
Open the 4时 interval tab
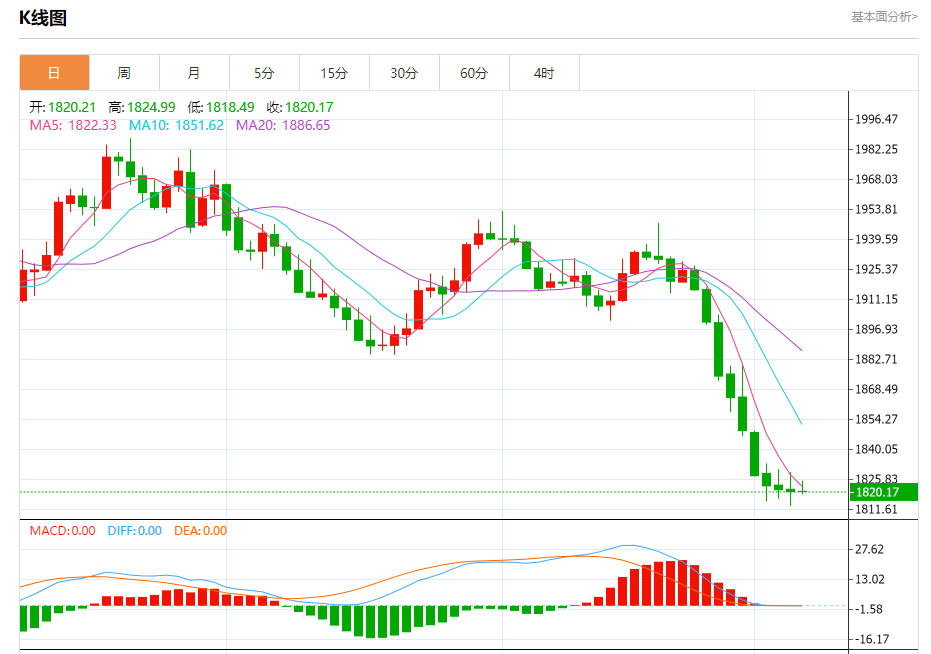point(544,72)
